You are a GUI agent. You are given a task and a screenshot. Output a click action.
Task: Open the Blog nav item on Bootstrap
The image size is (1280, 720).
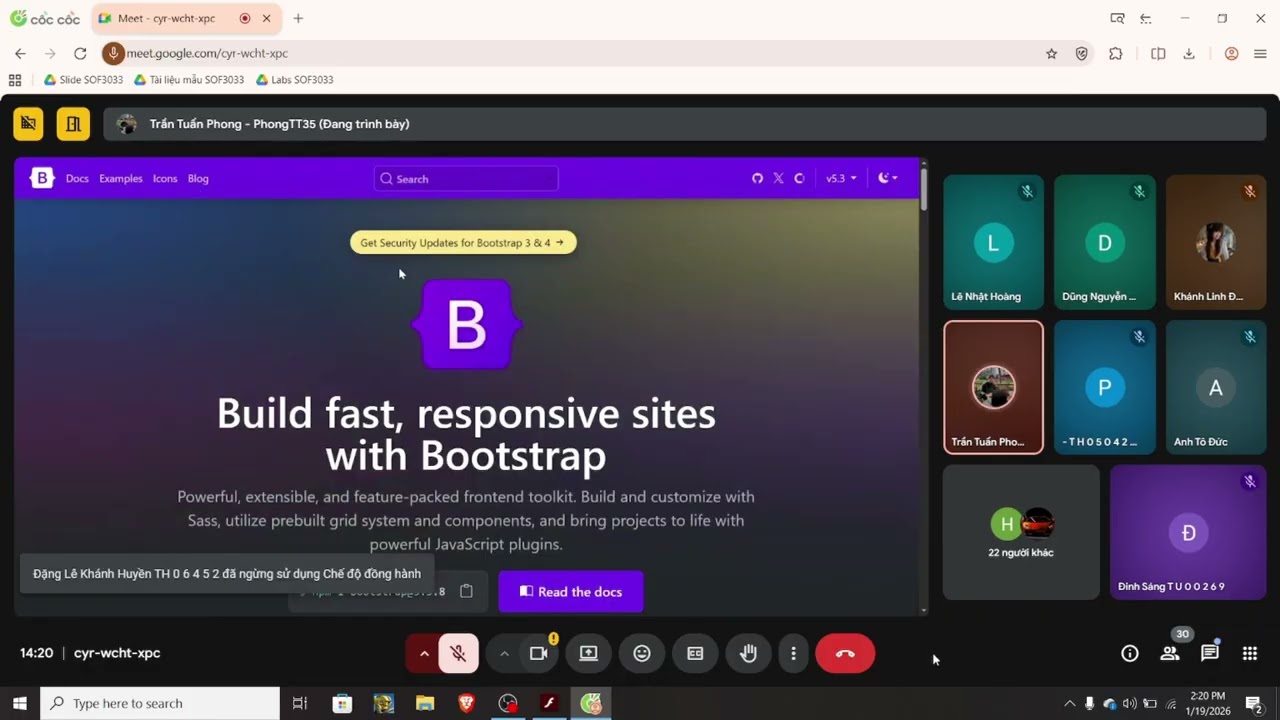tap(198, 179)
